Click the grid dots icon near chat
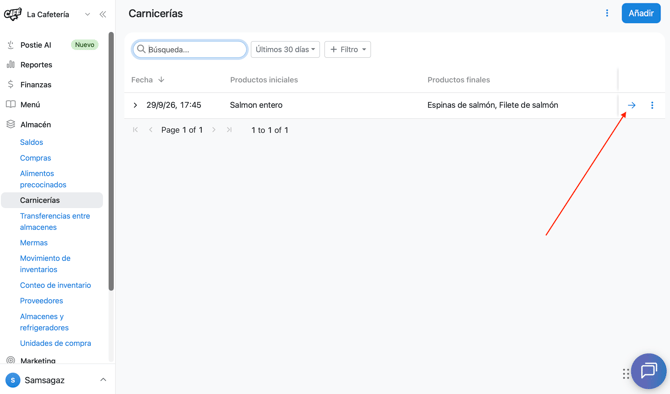Screen dimensions: 670x394 626,374
